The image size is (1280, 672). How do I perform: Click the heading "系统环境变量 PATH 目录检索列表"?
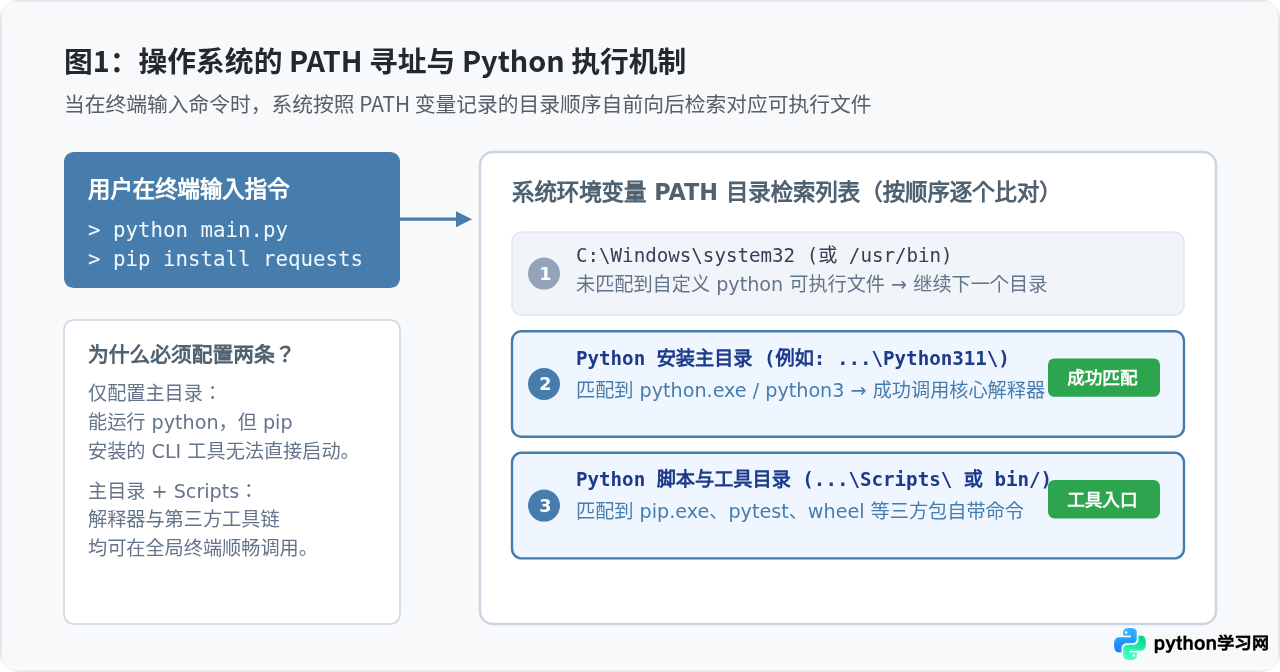(686, 192)
